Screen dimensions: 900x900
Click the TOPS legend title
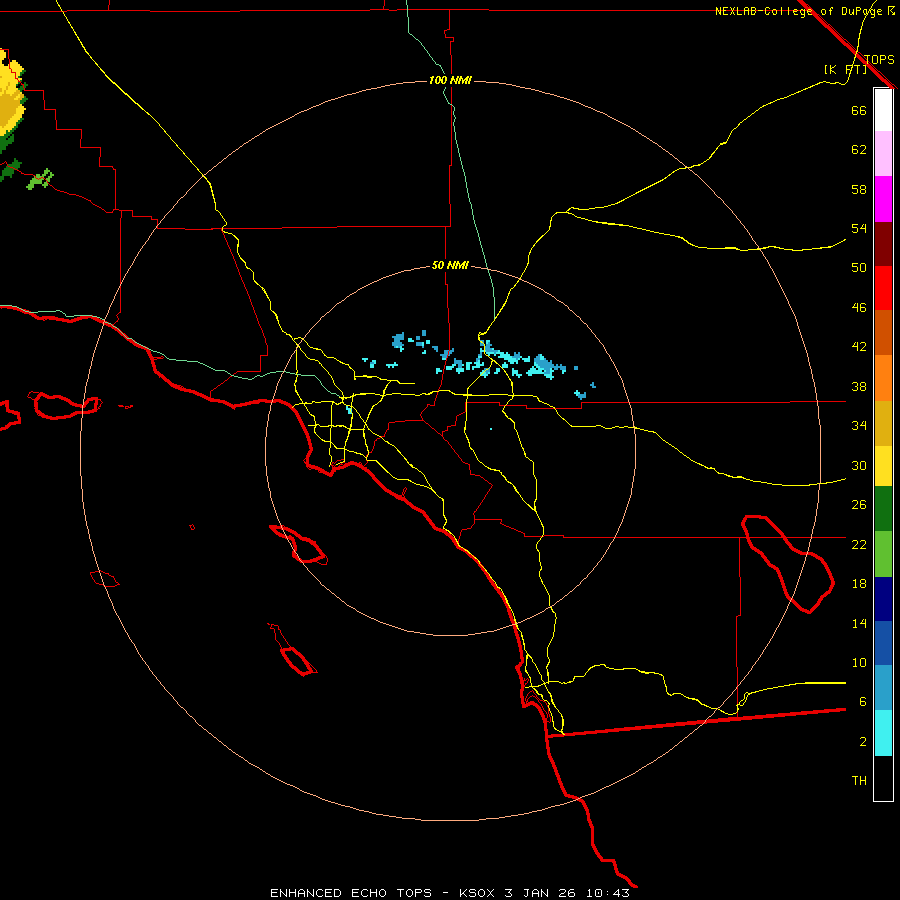pos(879,59)
